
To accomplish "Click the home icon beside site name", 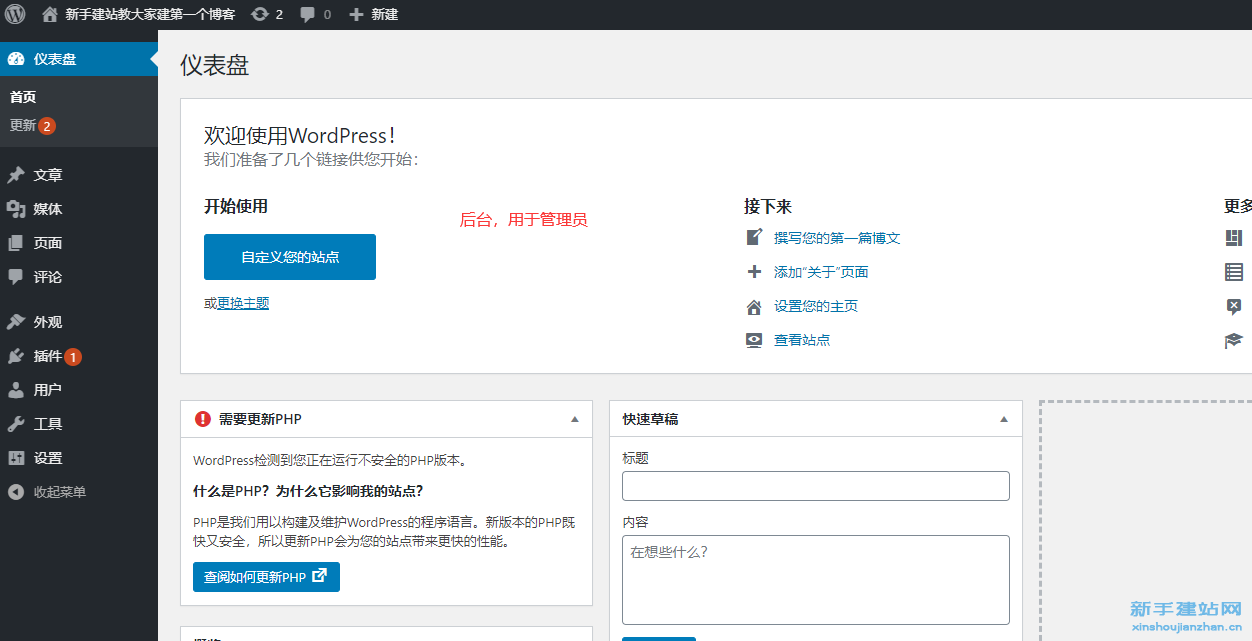I will coord(50,14).
